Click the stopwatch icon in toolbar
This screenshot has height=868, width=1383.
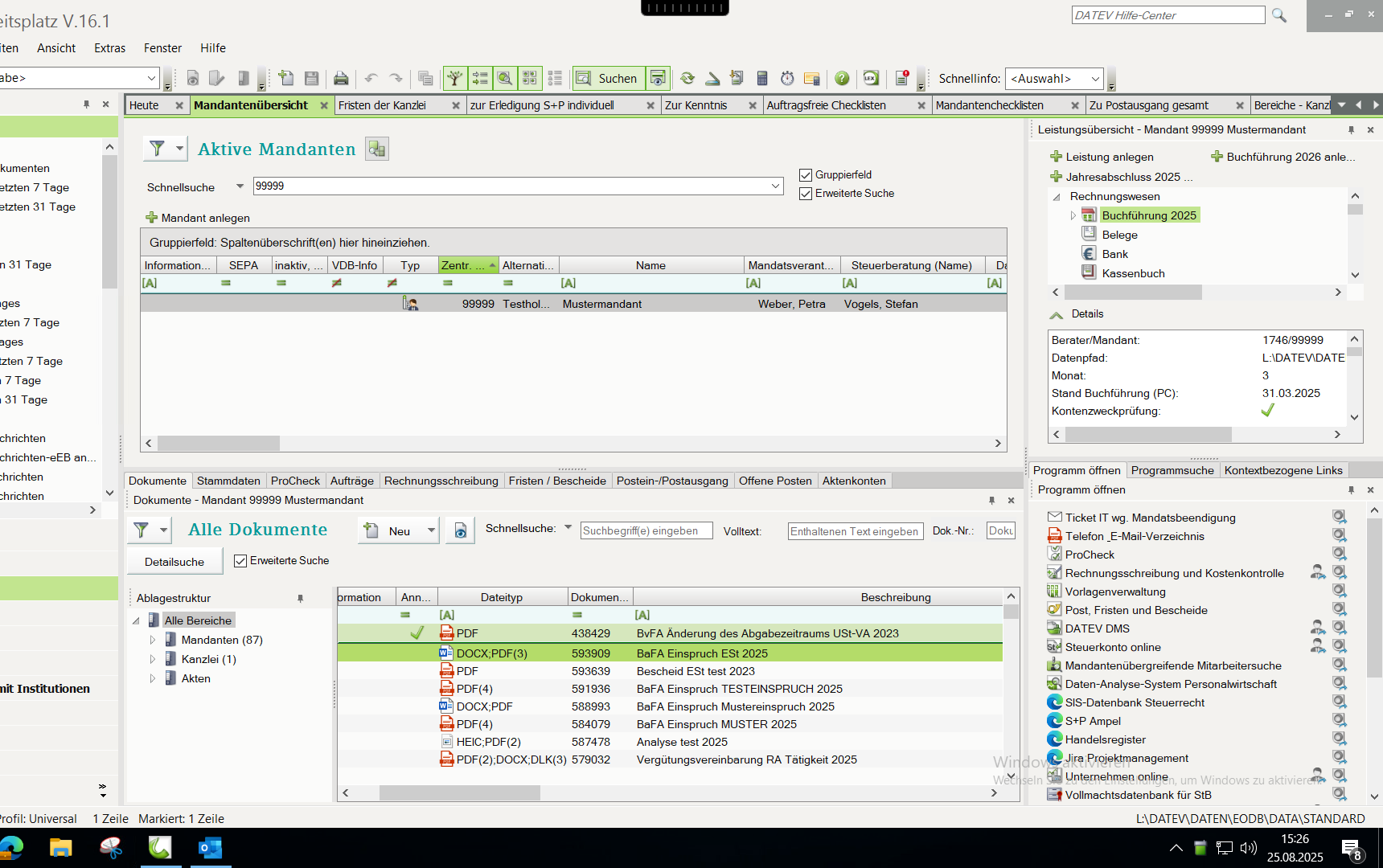pyautogui.click(x=787, y=78)
